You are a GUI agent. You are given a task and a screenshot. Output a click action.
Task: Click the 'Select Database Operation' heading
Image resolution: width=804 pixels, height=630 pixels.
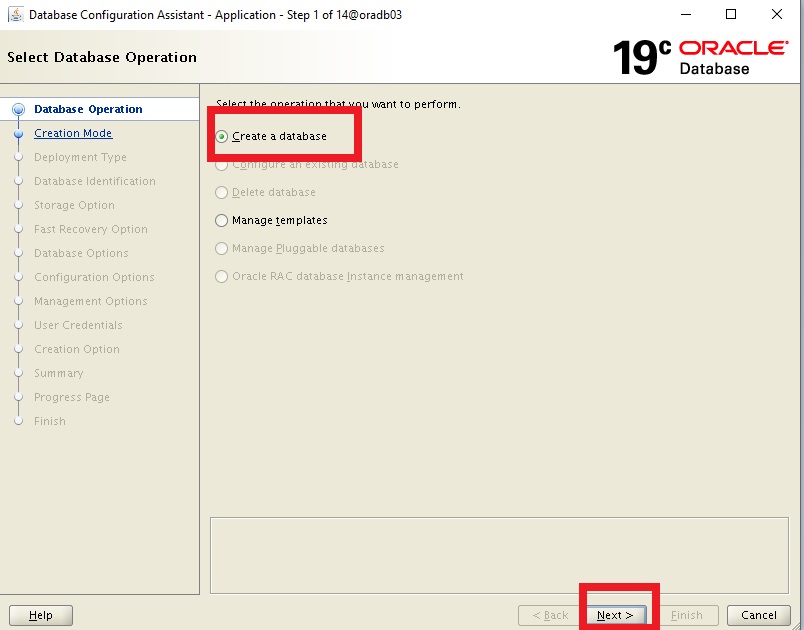pos(102,57)
